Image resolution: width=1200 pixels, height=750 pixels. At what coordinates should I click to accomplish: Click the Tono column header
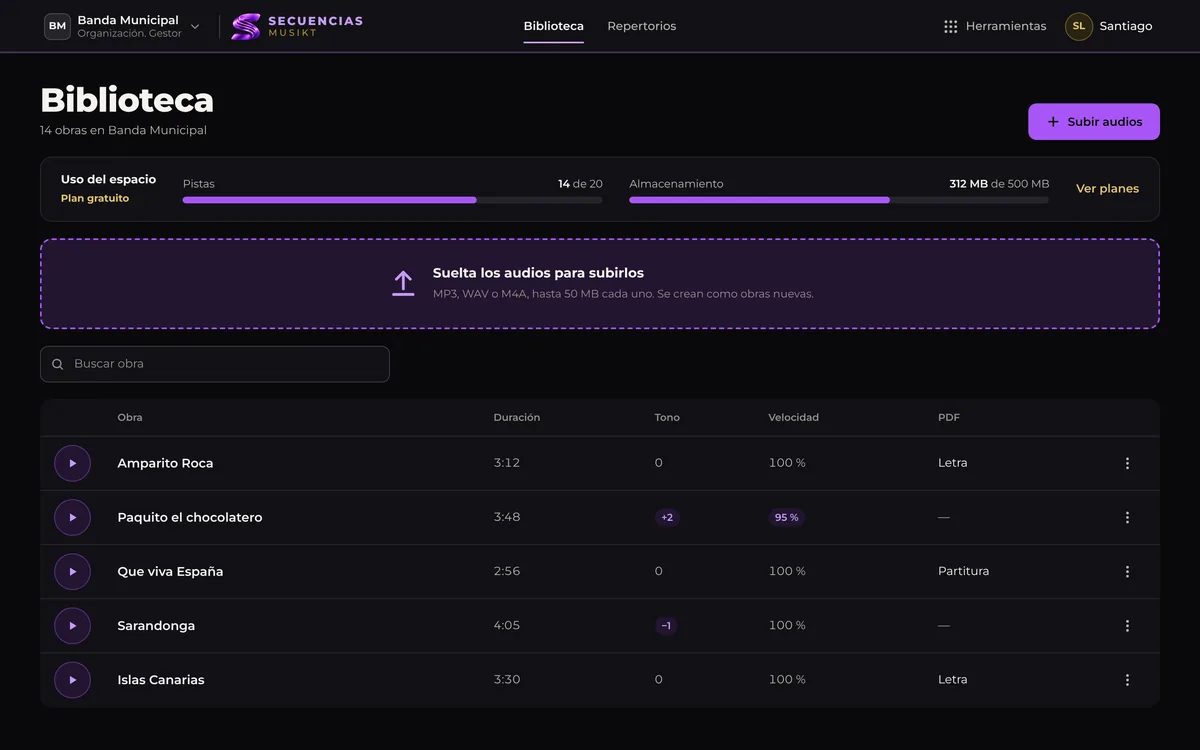[x=667, y=417]
